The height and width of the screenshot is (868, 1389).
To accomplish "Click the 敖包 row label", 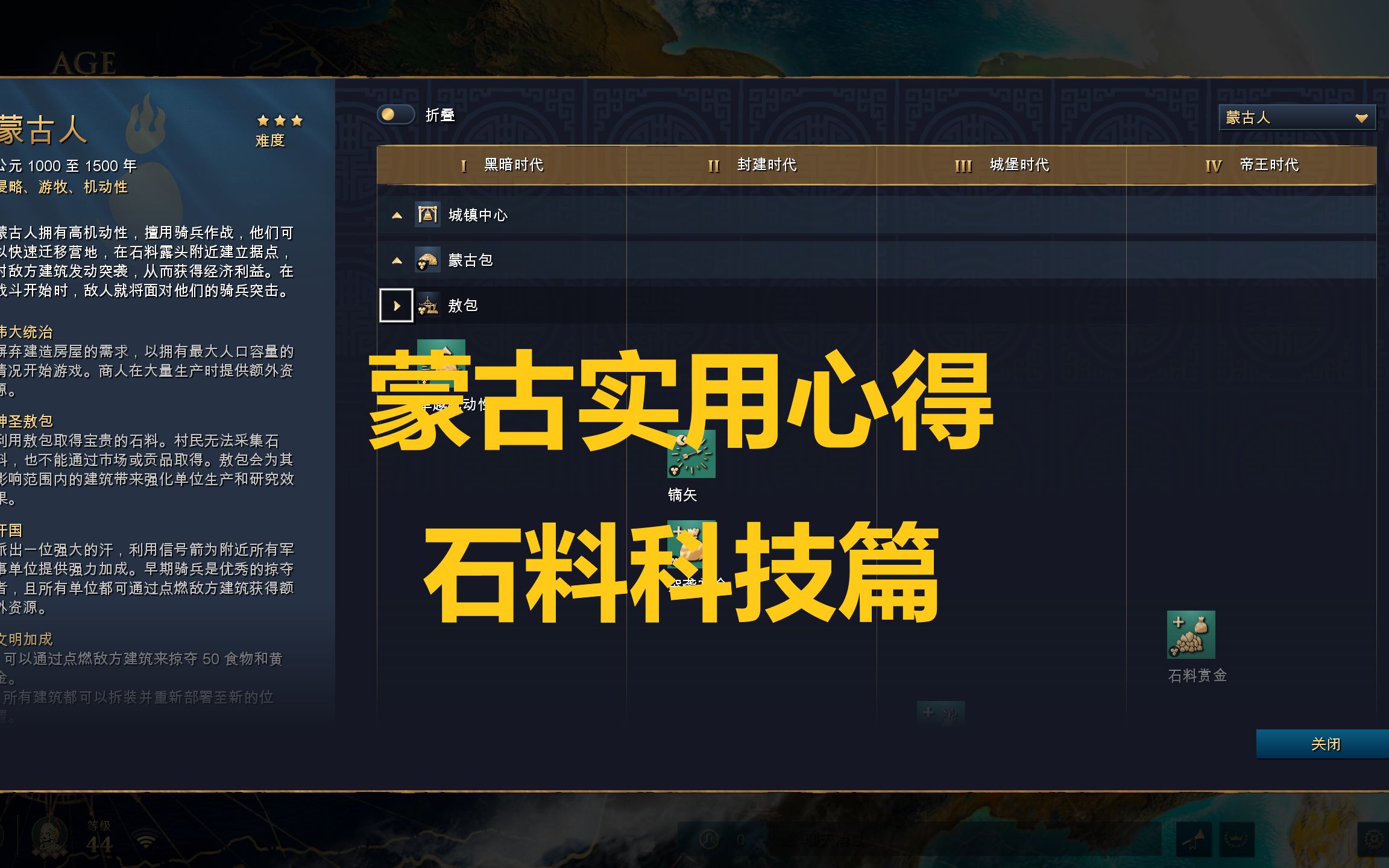I will click(x=463, y=306).
